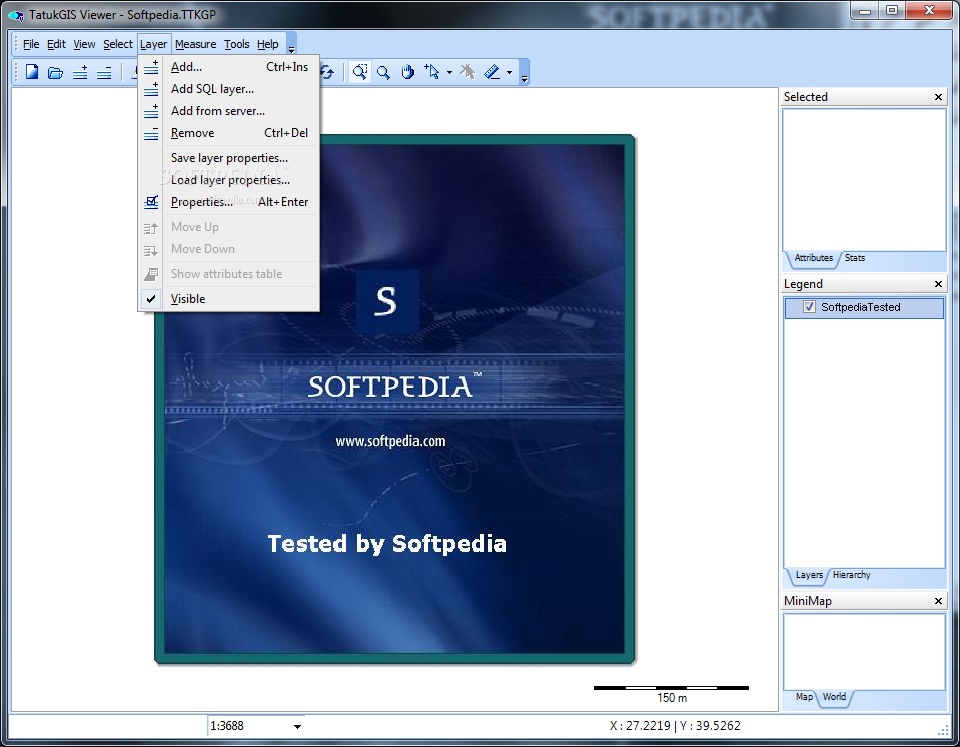Screen dimensions: 960x747
Task: Select the magnifier Zoom tool
Action: click(x=383, y=73)
